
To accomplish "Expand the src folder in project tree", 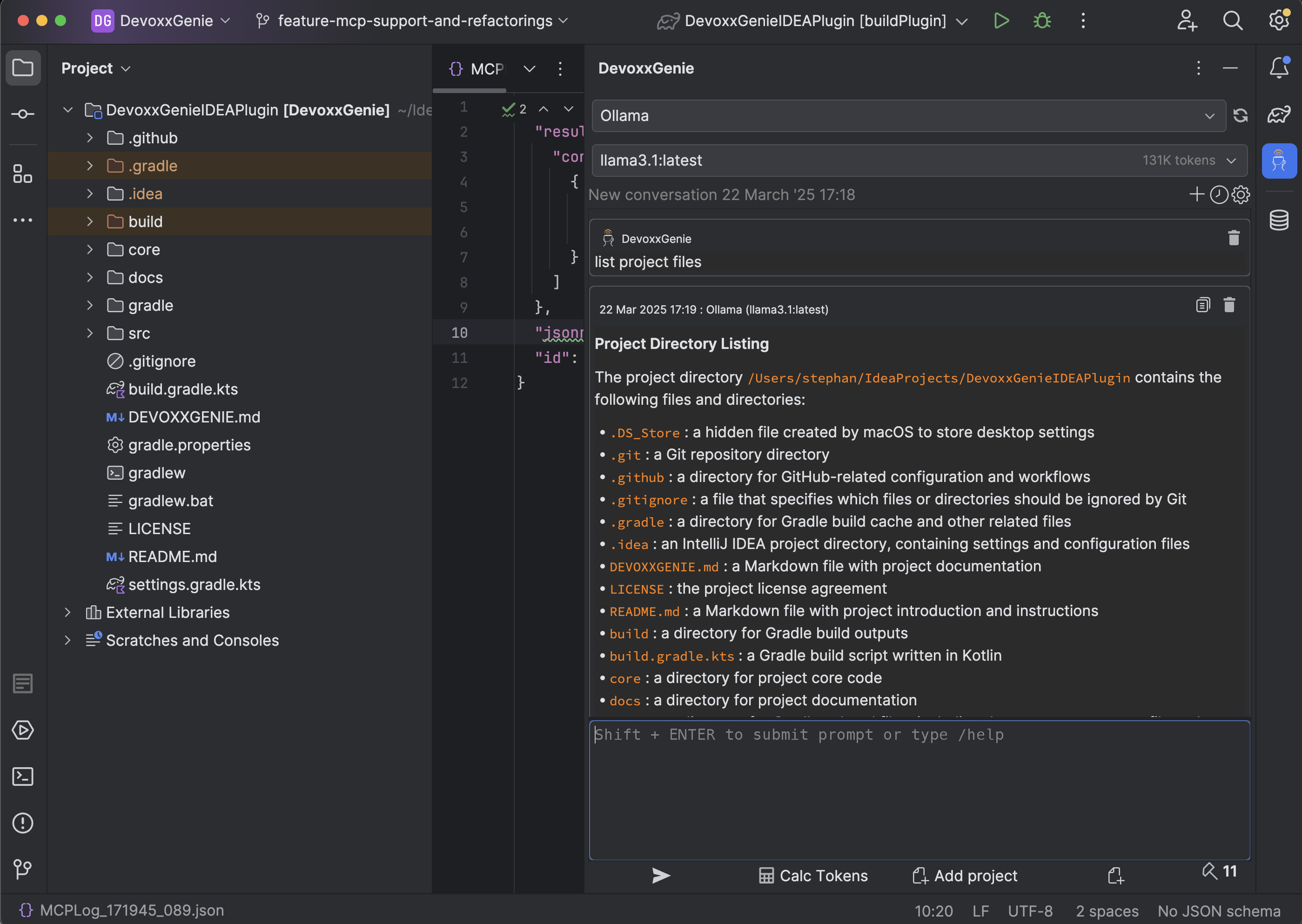I will click(x=89, y=334).
